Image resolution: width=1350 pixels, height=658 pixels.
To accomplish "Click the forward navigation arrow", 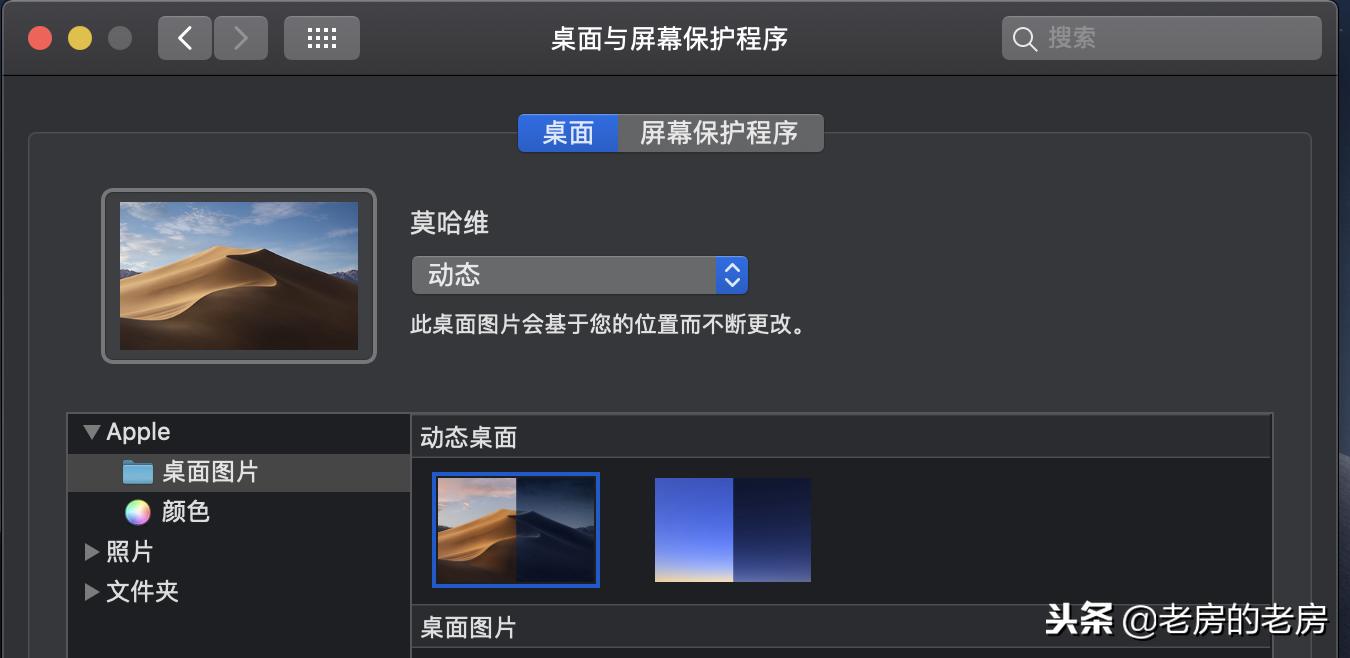I will [x=240, y=37].
